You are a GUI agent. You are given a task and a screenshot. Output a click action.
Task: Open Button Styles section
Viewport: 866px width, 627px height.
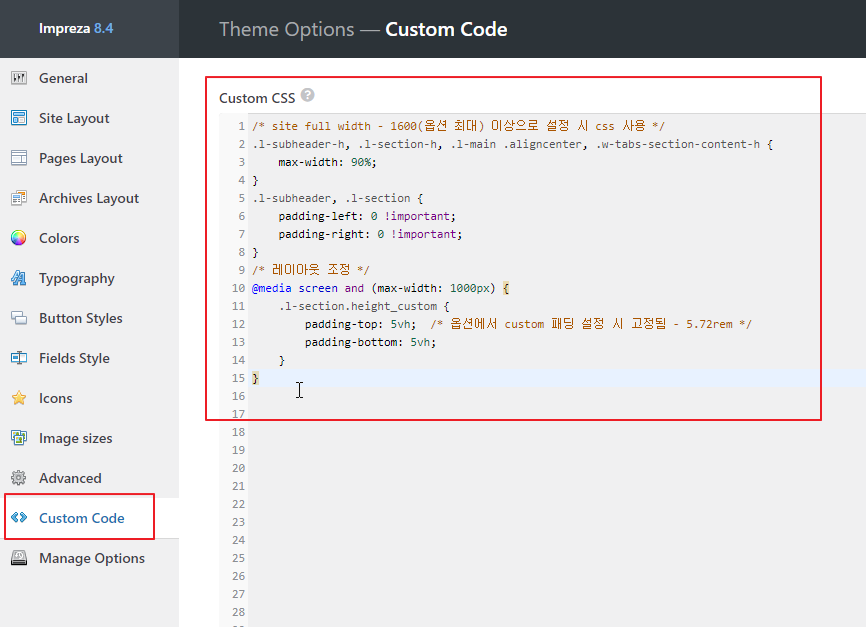pyautogui.click(x=81, y=318)
